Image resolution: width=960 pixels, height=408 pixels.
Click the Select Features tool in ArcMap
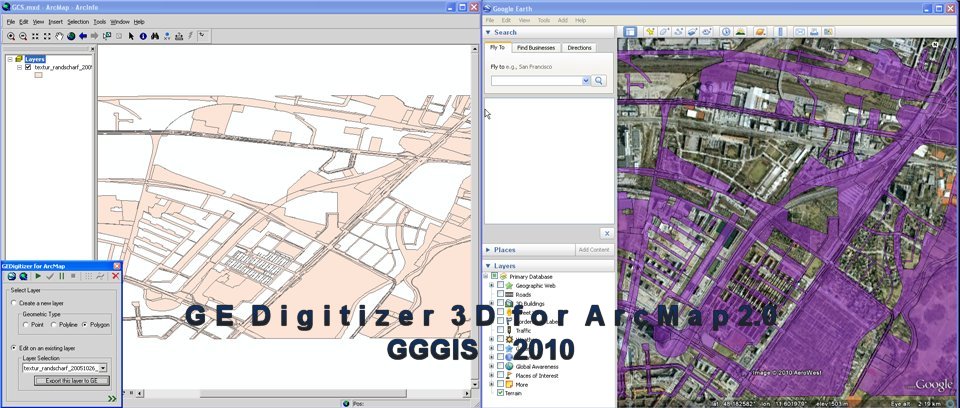[107, 36]
